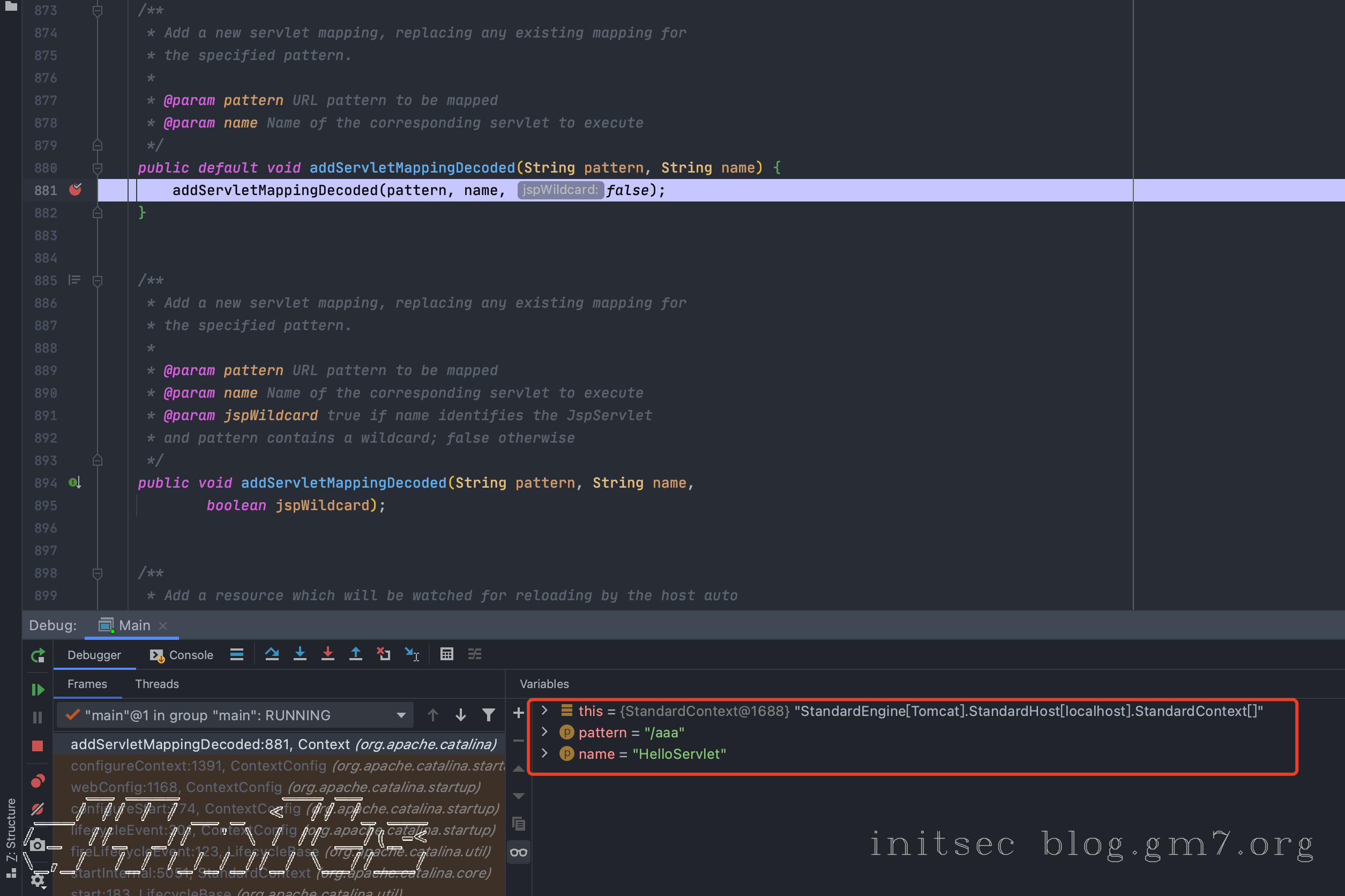Click the Run to Cursor icon
The height and width of the screenshot is (896, 1345).
pos(412,654)
